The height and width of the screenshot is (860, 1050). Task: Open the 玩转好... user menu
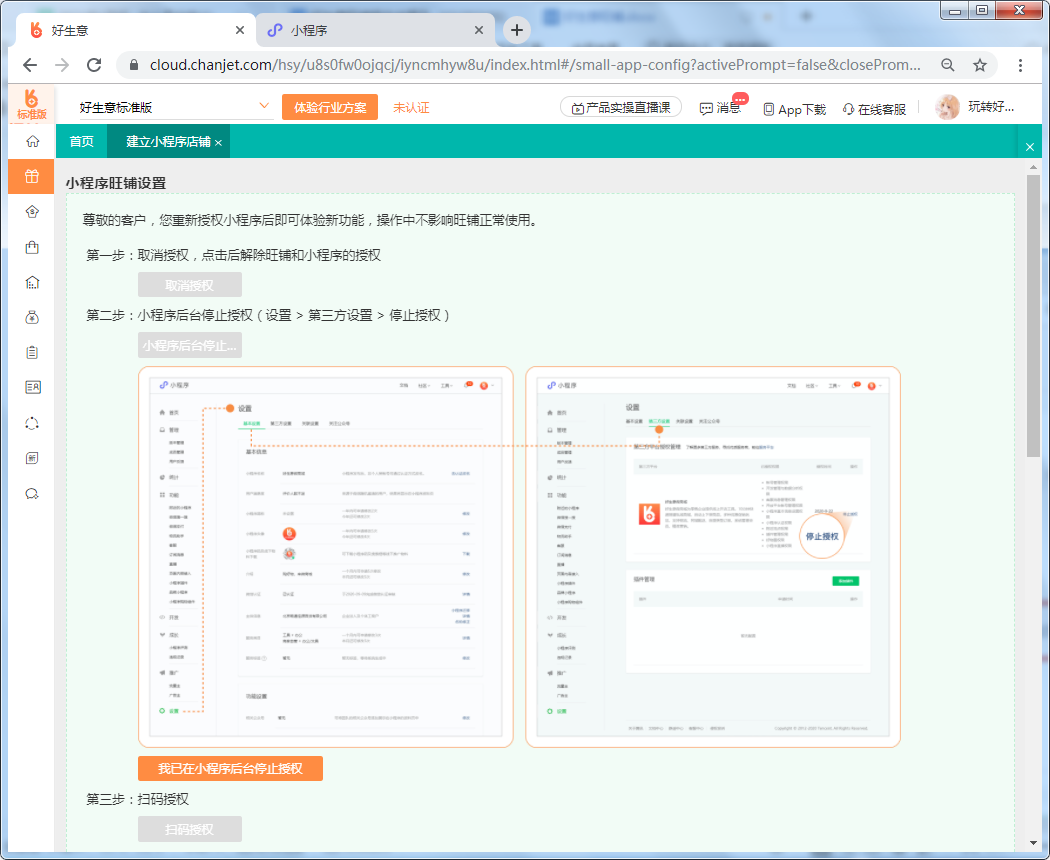[991, 107]
